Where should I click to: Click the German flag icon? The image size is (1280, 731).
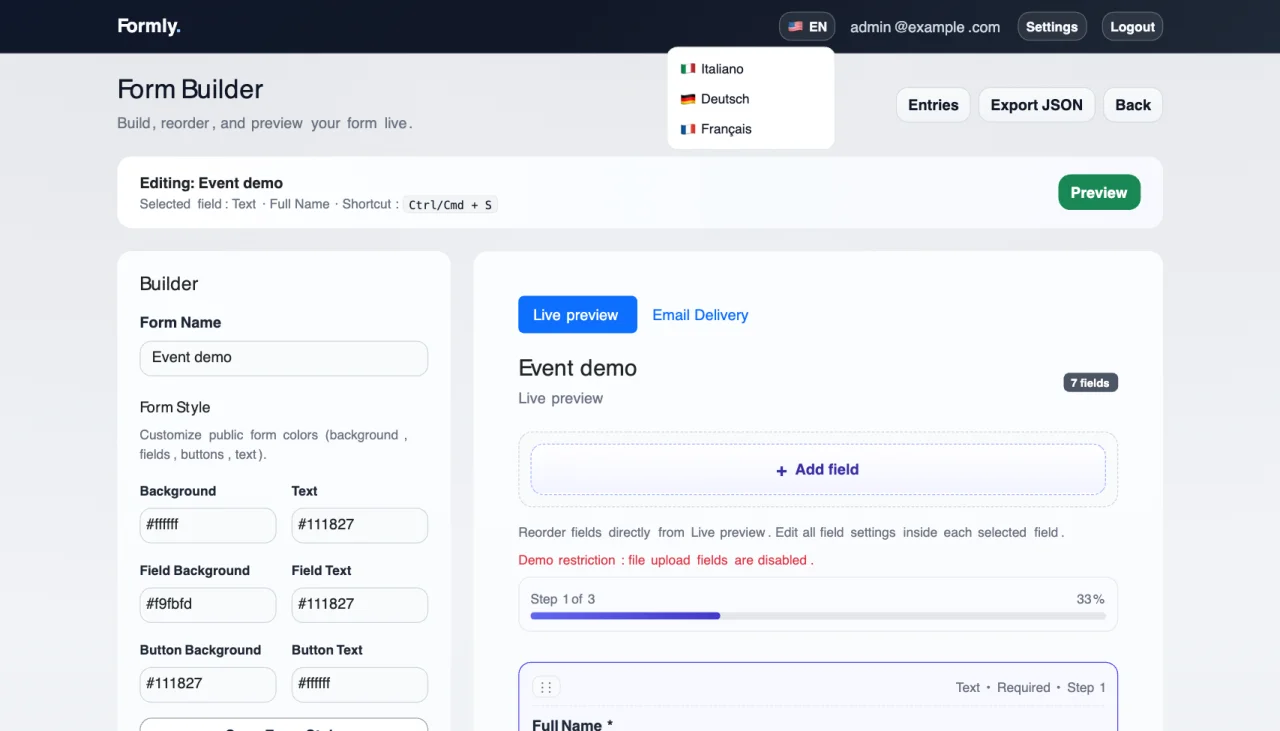688,99
